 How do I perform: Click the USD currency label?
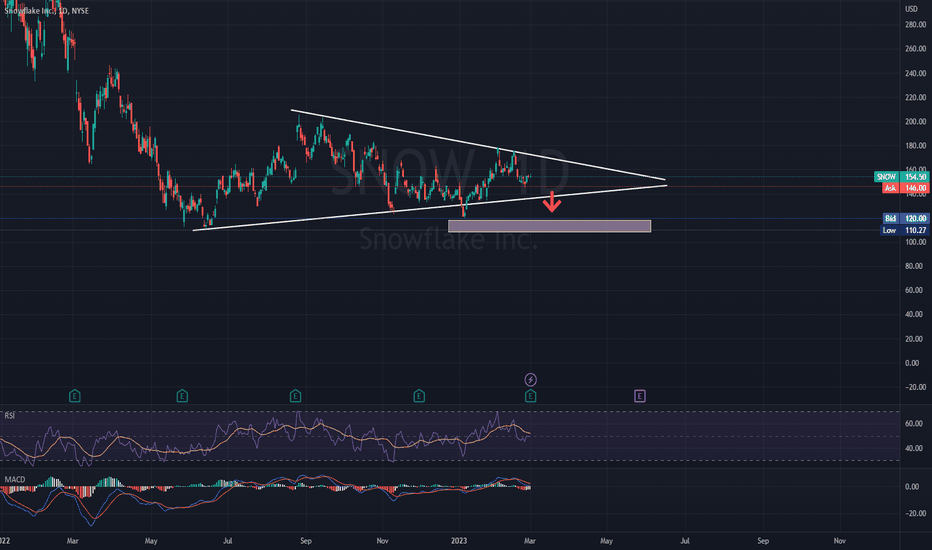point(911,9)
